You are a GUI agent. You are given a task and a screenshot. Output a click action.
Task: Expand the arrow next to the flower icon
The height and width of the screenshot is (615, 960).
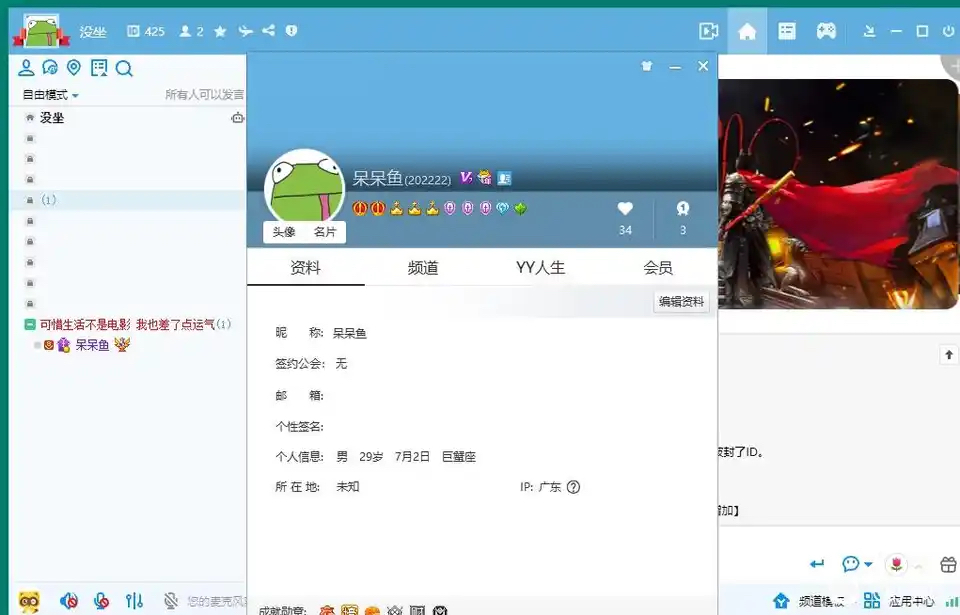918,566
